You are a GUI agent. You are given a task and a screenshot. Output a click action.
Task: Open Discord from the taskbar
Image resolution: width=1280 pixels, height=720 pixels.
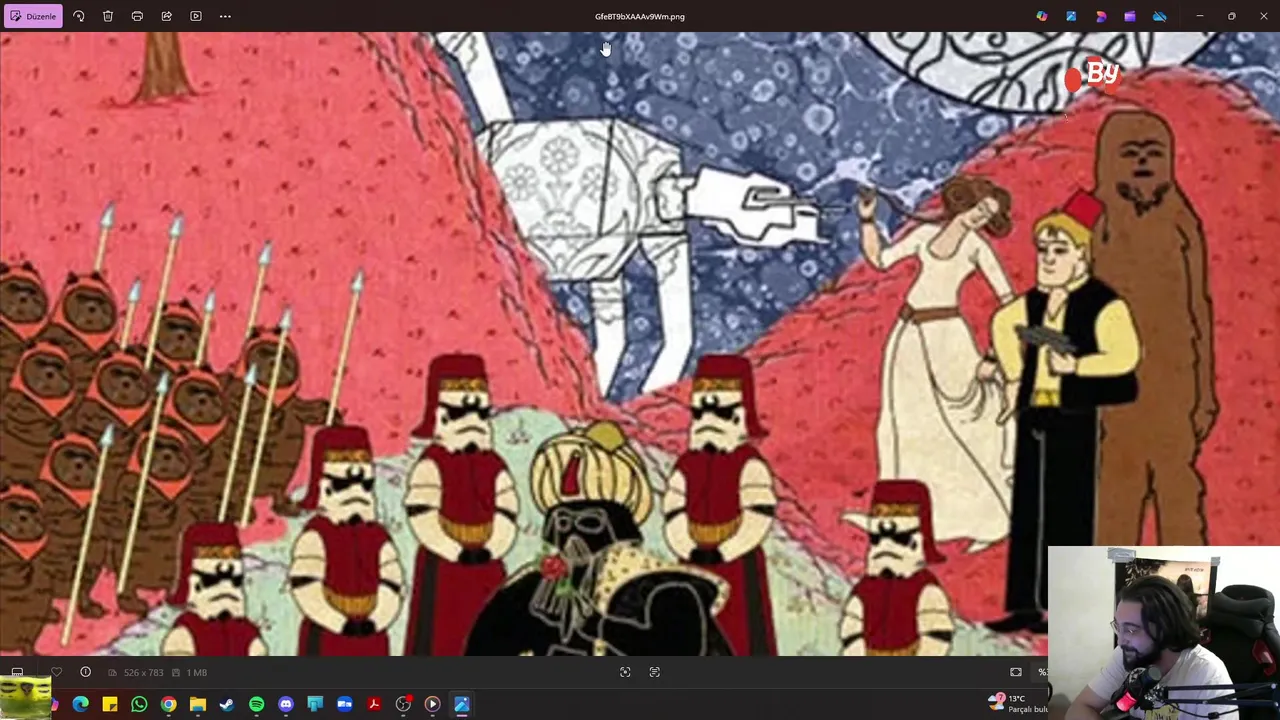click(x=286, y=705)
